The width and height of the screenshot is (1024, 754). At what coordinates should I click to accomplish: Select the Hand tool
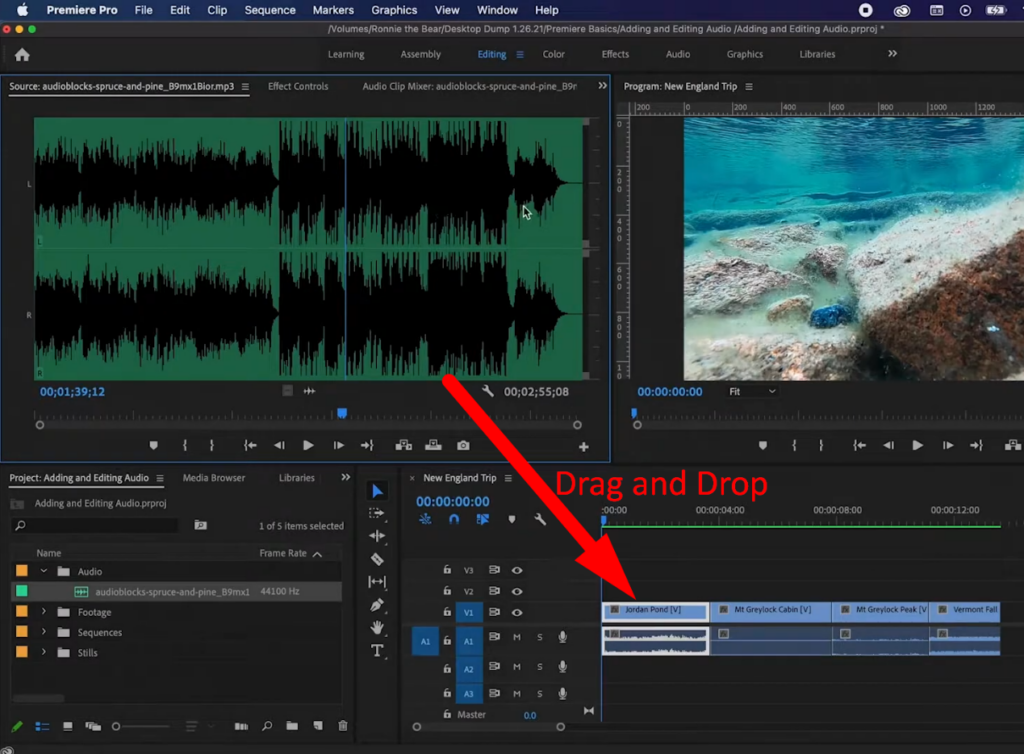[377, 627]
